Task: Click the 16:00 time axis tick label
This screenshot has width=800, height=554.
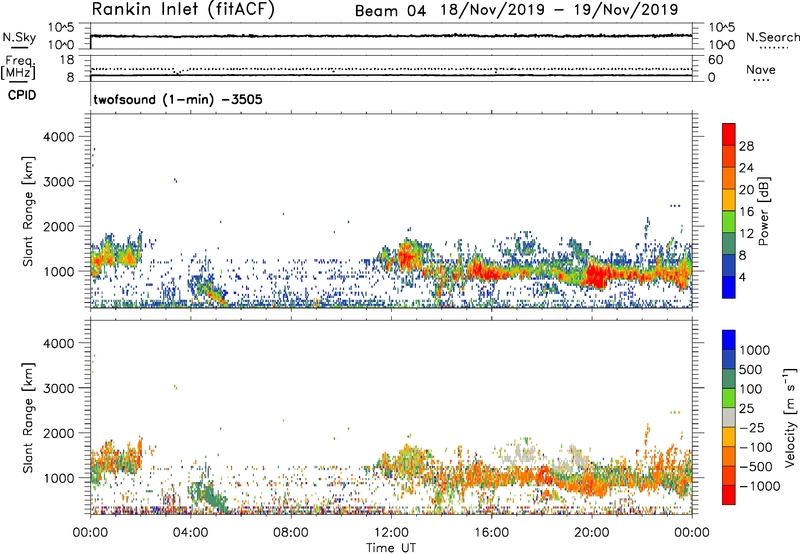Action: click(x=491, y=533)
